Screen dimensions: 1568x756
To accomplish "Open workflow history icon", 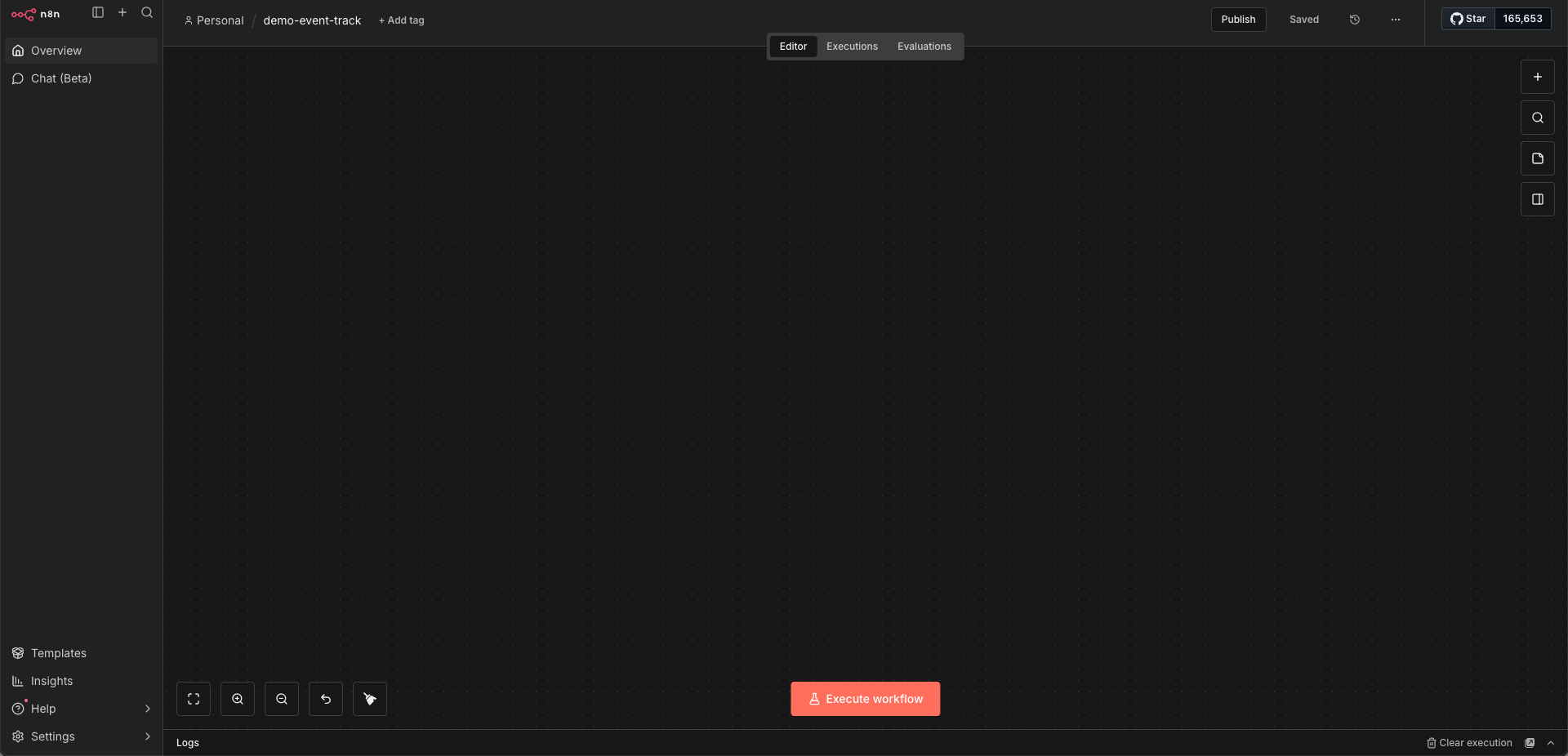I will point(1355,20).
